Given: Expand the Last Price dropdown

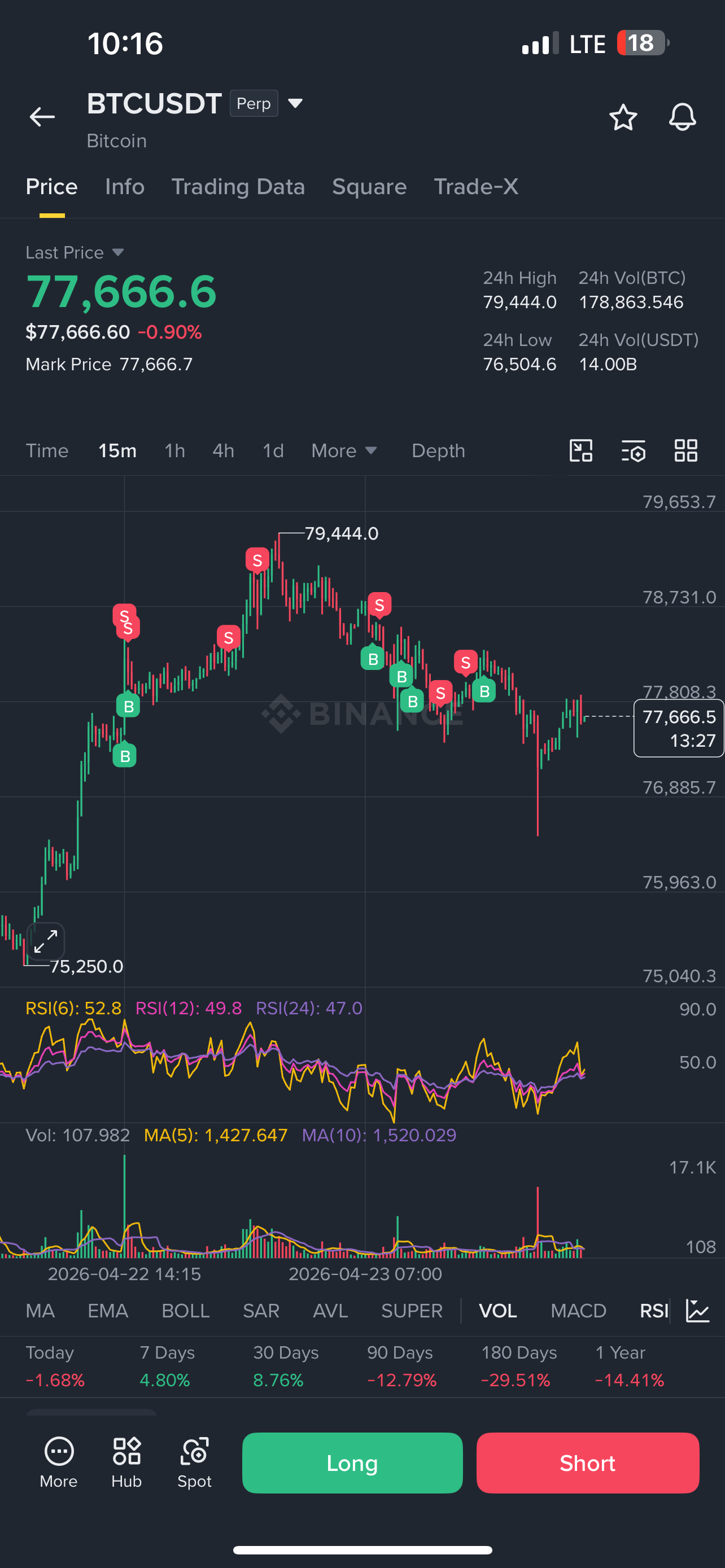Looking at the screenshot, I should point(118,252).
